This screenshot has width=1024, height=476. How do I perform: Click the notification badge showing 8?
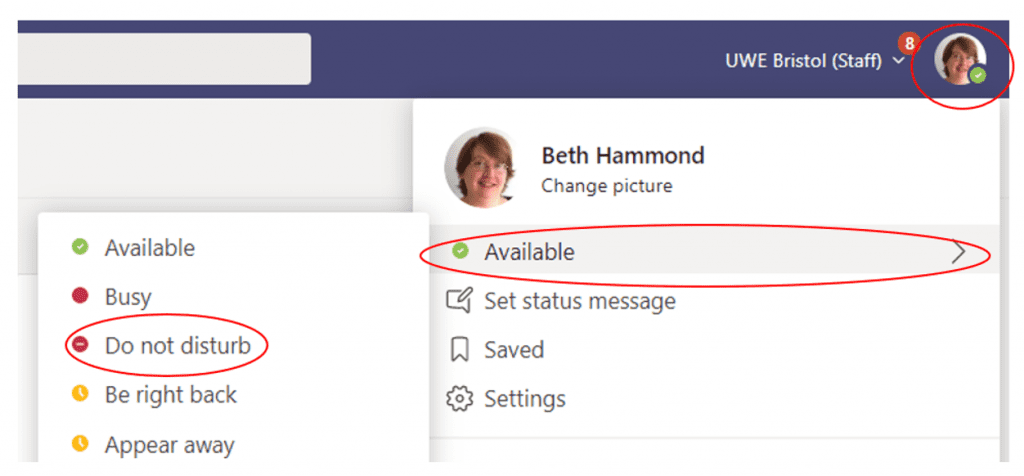(908, 44)
